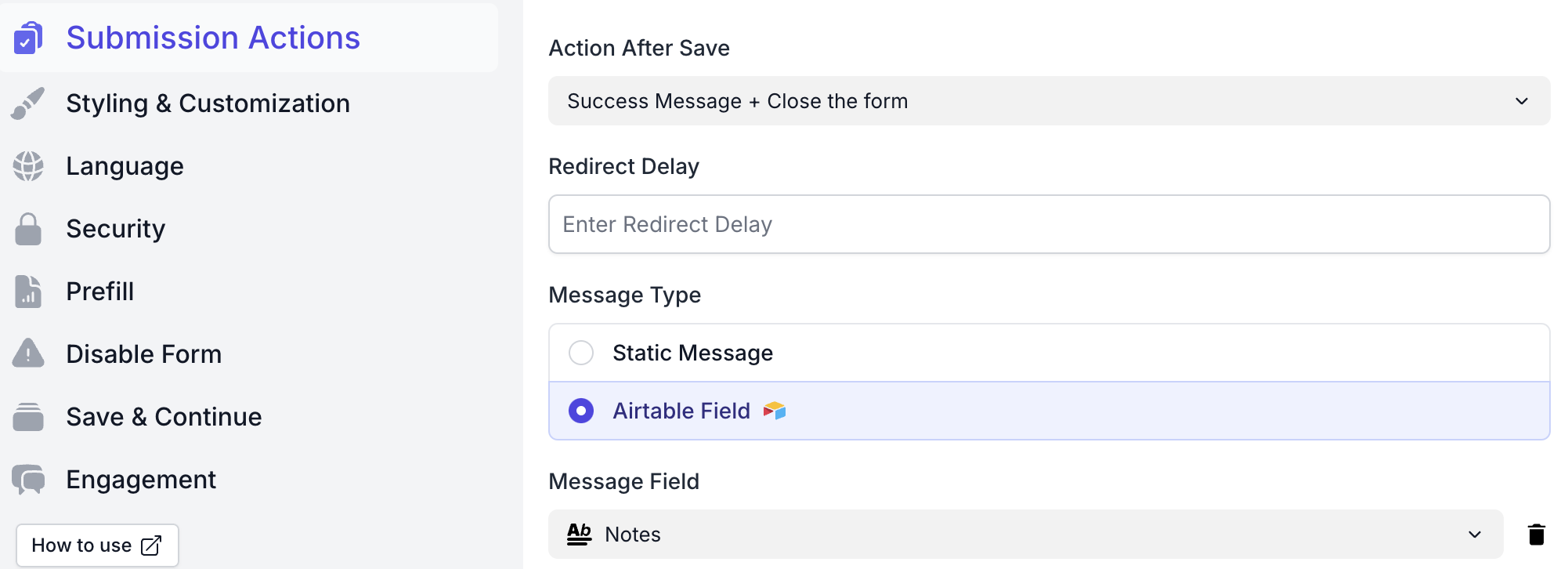Expand the Notes message field dropdown
Viewport: 1568px width, 569px height.
(1024, 535)
